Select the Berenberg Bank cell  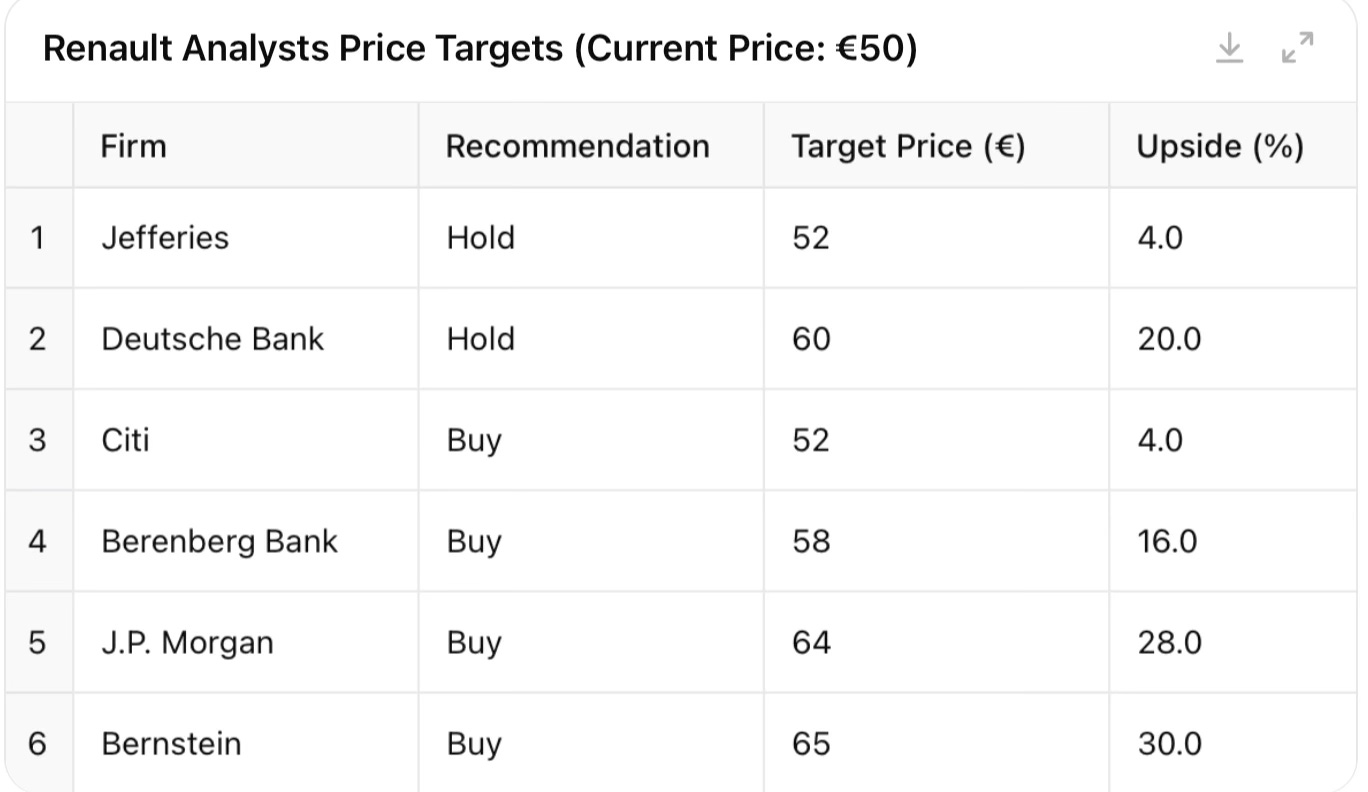pyautogui.click(x=220, y=541)
